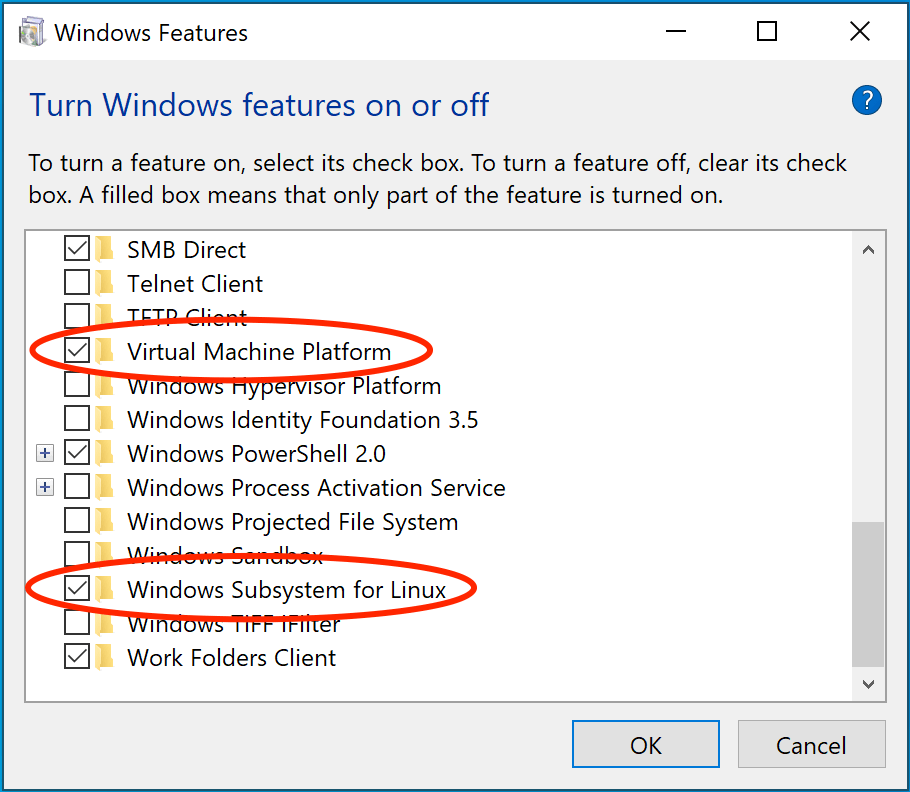Disable Work Folders Client
Image resolution: width=910 pixels, height=792 pixels.
pos(77,657)
